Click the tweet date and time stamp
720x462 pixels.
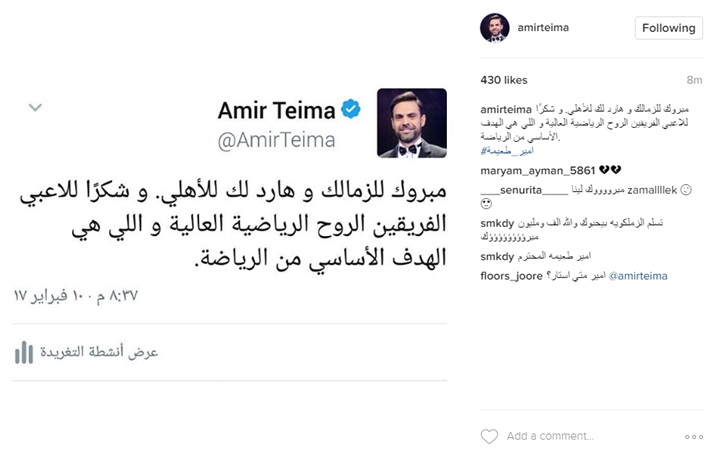76,295
